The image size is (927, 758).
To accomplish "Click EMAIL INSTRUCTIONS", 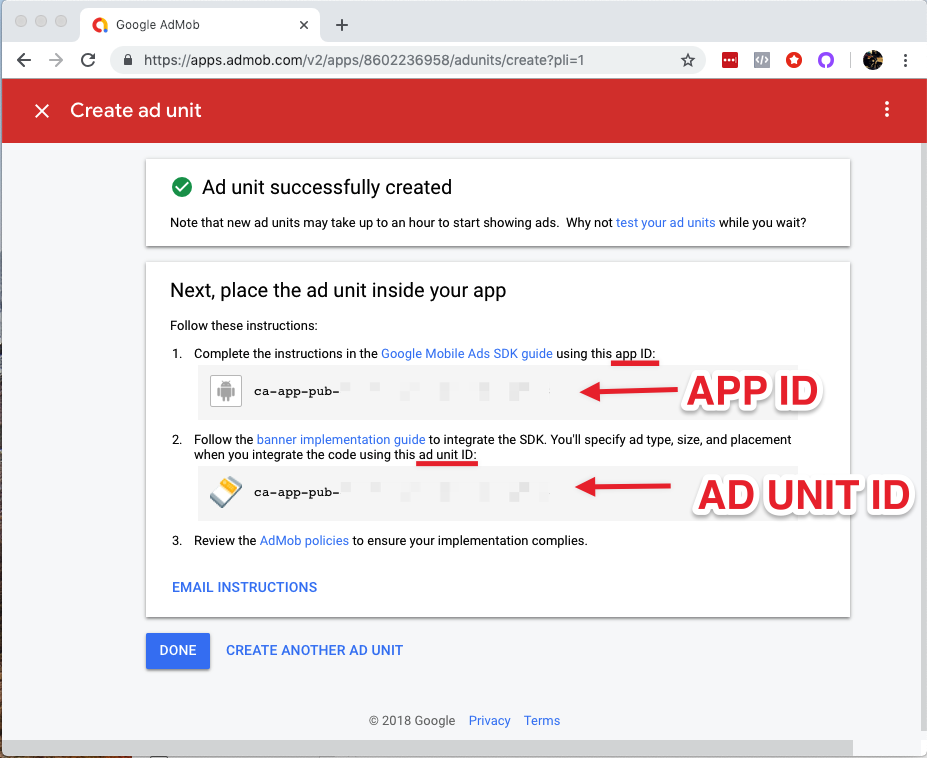I will coord(245,587).
